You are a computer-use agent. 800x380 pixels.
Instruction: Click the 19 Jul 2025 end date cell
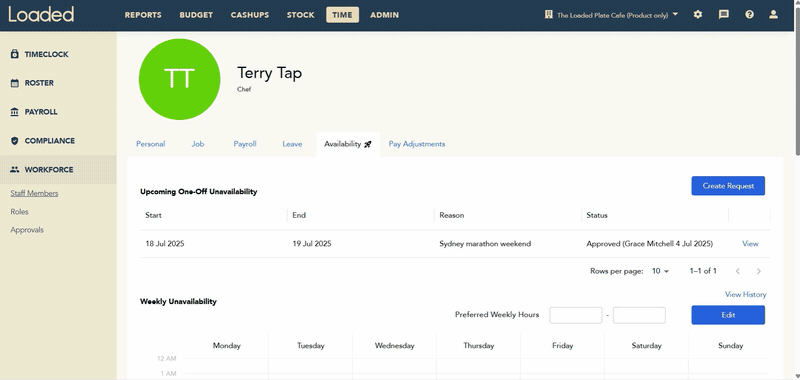point(312,244)
